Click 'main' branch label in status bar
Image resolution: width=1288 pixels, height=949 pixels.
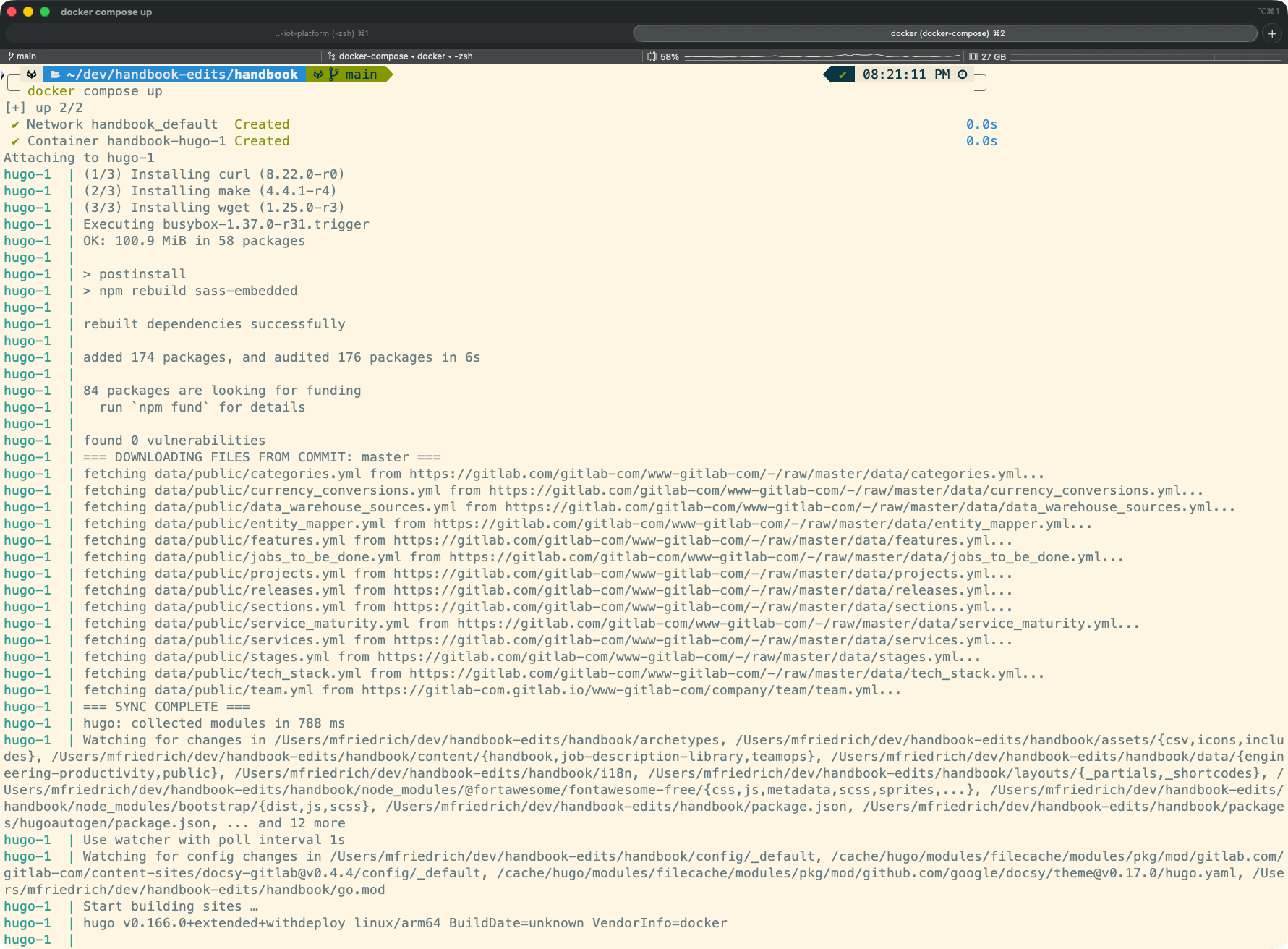coord(27,56)
